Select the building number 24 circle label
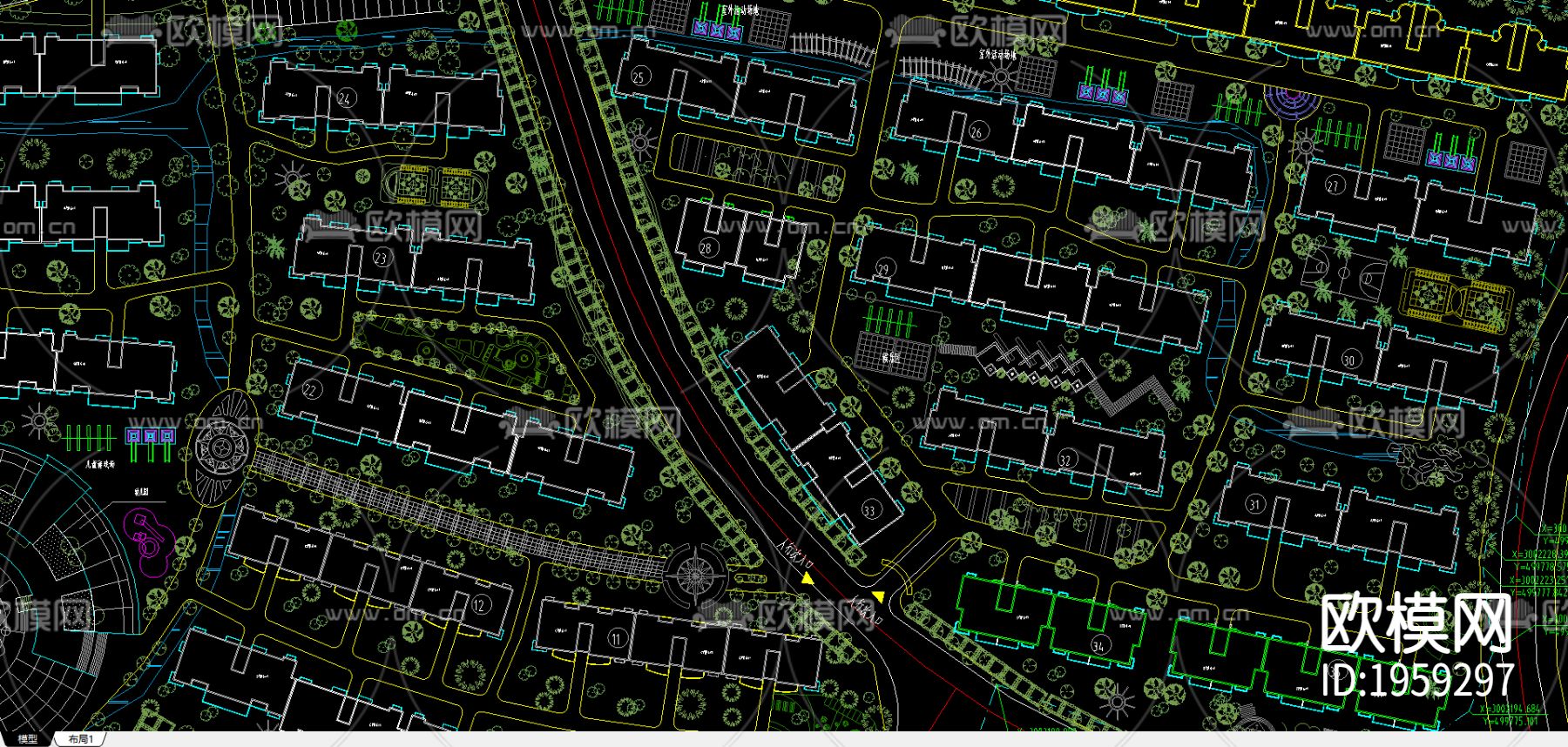 pyautogui.click(x=345, y=98)
